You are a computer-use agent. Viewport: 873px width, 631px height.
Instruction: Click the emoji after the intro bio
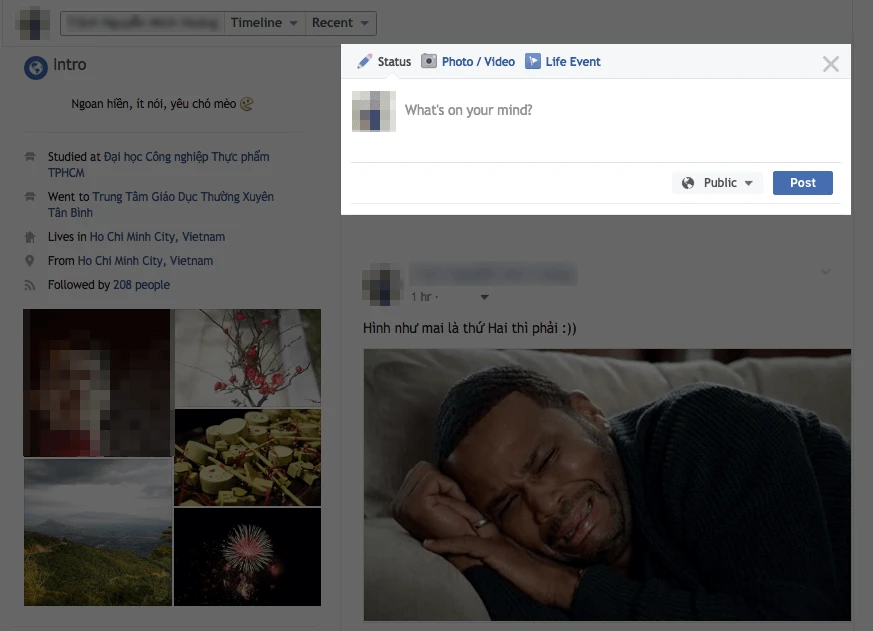(x=247, y=103)
